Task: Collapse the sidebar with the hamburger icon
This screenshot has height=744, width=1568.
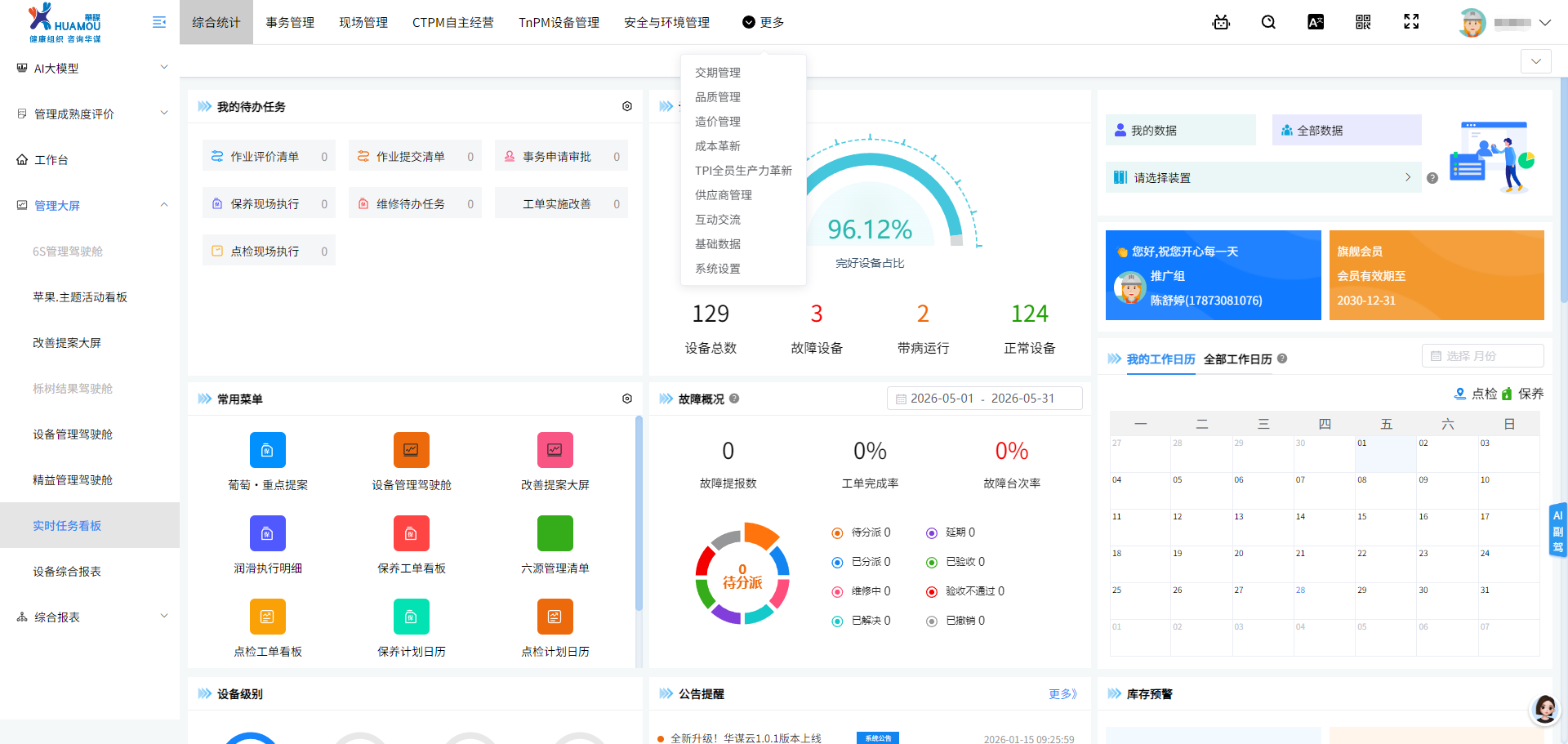Action: click(x=159, y=22)
